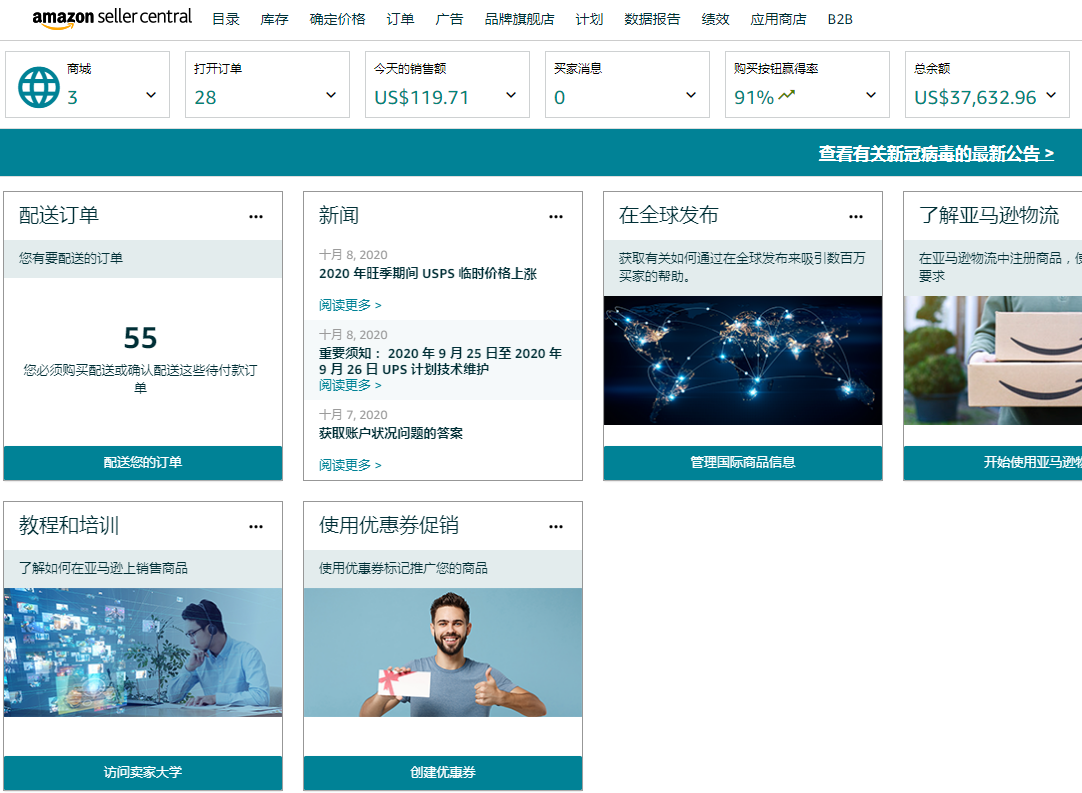Image resolution: width=1082 pixels, height=793 pixels.
Task: Open options menu on 教程和培训 card
Action: coord(256,527)
